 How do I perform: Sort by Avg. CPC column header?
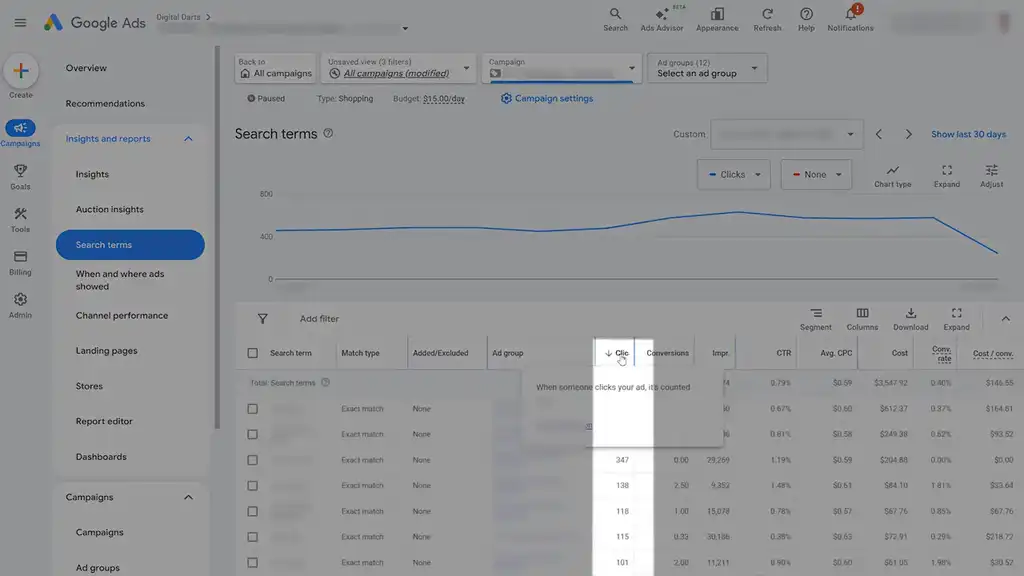point(836,353)
